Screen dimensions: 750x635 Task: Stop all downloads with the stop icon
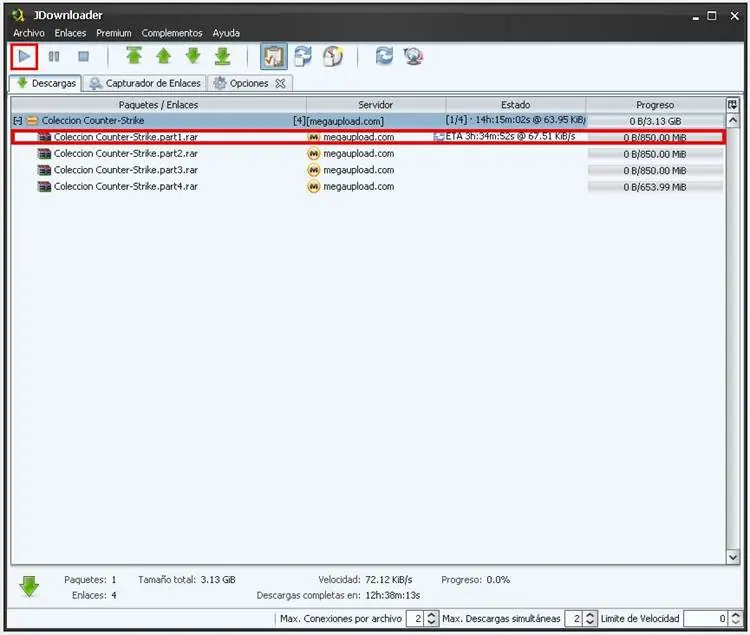coord(84,57)
